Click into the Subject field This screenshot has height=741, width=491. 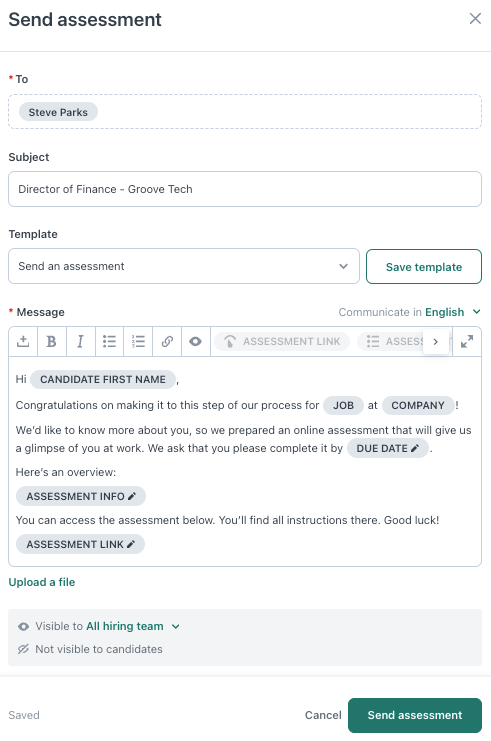point(245,189)
